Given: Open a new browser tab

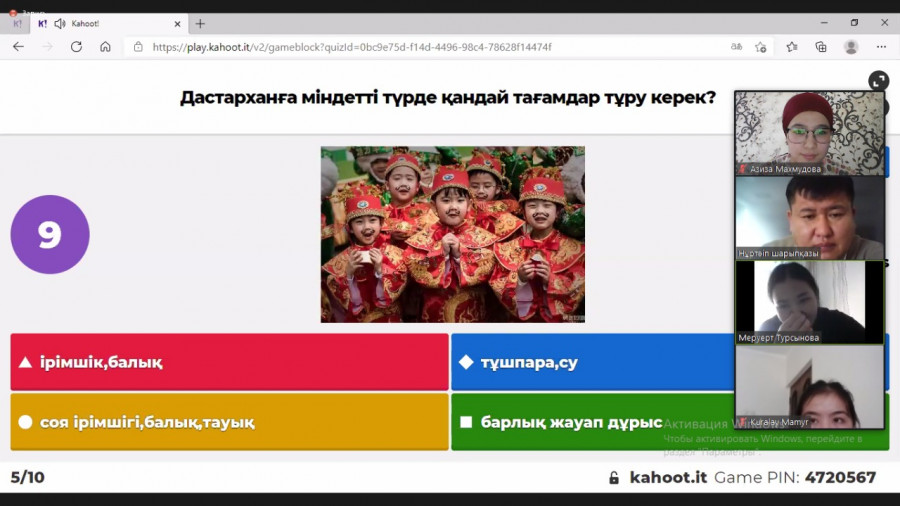Looking at the screenshot, I should pos(200,23).
